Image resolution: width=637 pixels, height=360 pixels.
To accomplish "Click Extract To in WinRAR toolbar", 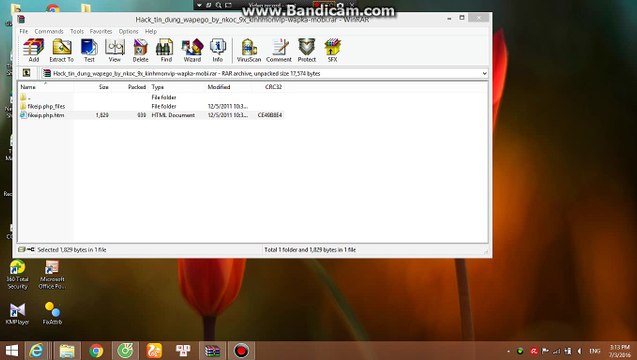I will click(61, 50).
